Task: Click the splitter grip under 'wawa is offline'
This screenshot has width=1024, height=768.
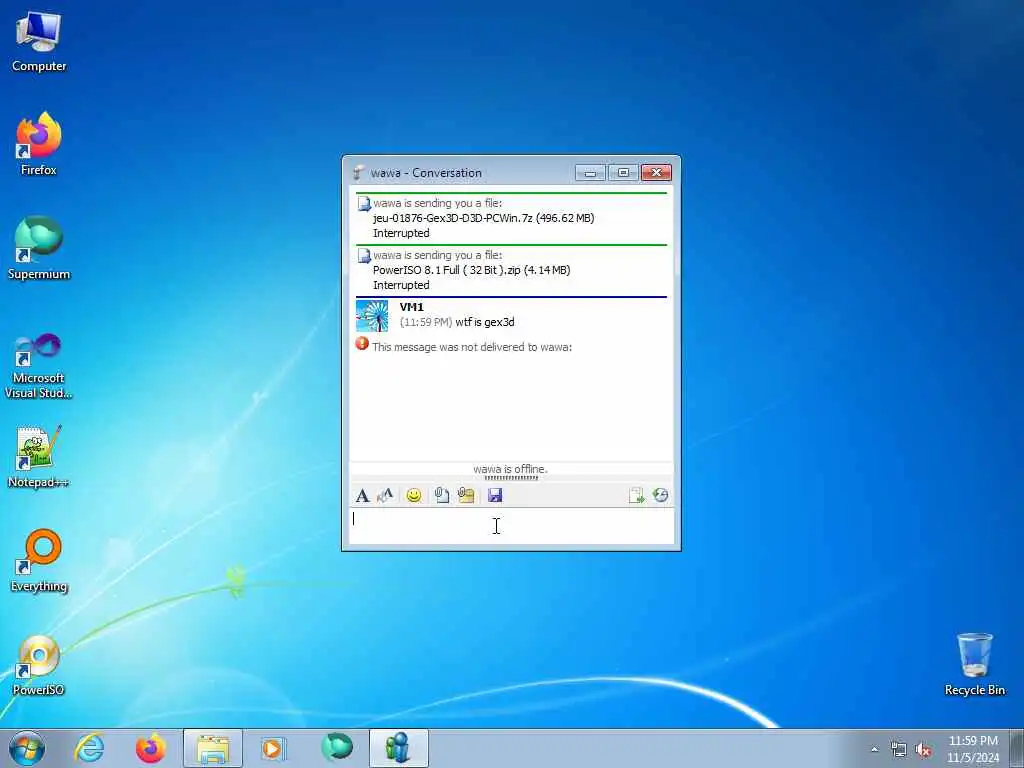Action: [x=511, y=478]
